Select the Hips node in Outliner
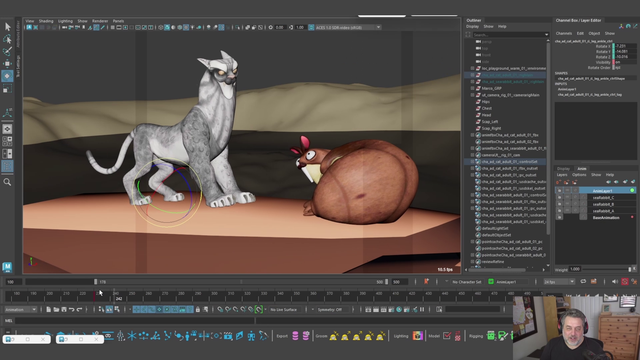This screenshot has width=640, height=360. 486,102
